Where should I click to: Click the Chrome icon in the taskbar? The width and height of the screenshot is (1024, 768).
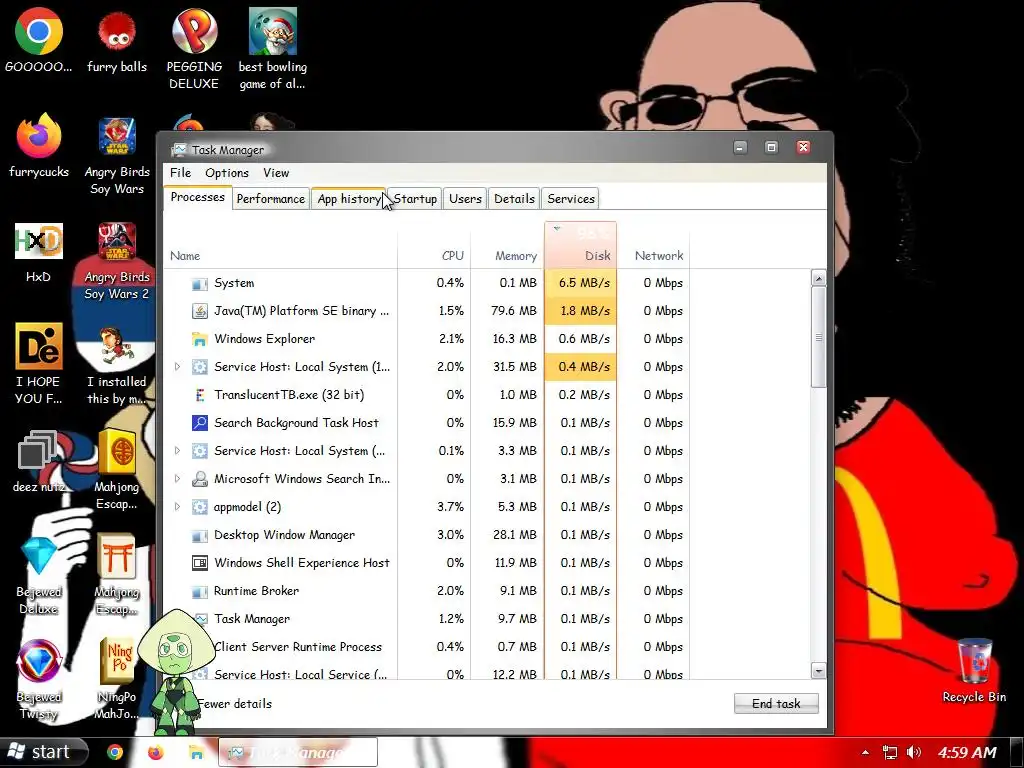tap(115, 752)
